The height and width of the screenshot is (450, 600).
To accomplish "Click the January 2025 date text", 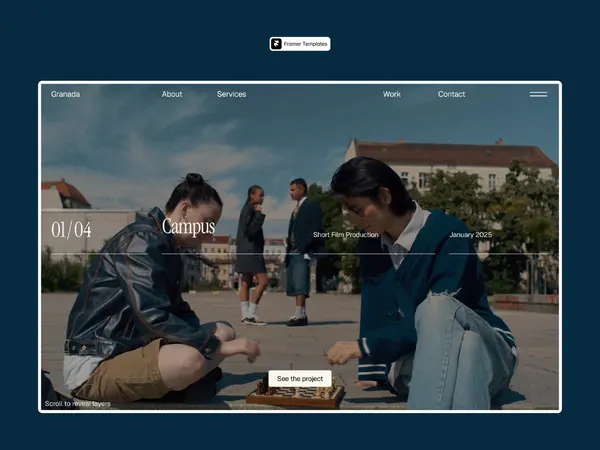I will 471,235.
